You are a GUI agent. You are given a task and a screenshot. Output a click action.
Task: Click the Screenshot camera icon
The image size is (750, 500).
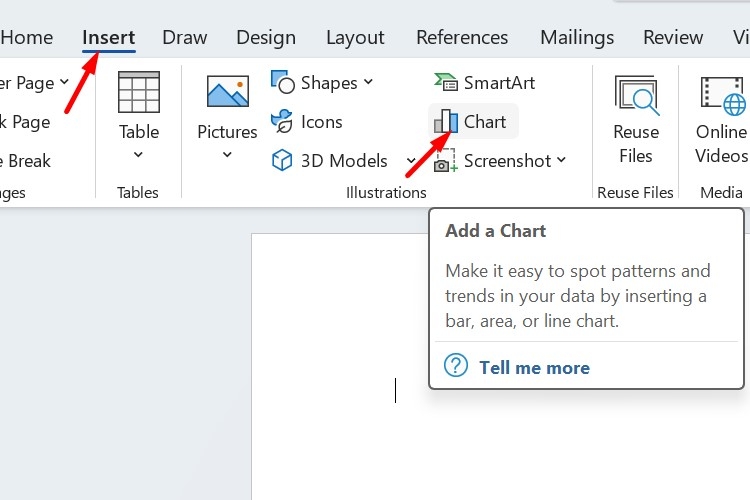click(445, 160)
